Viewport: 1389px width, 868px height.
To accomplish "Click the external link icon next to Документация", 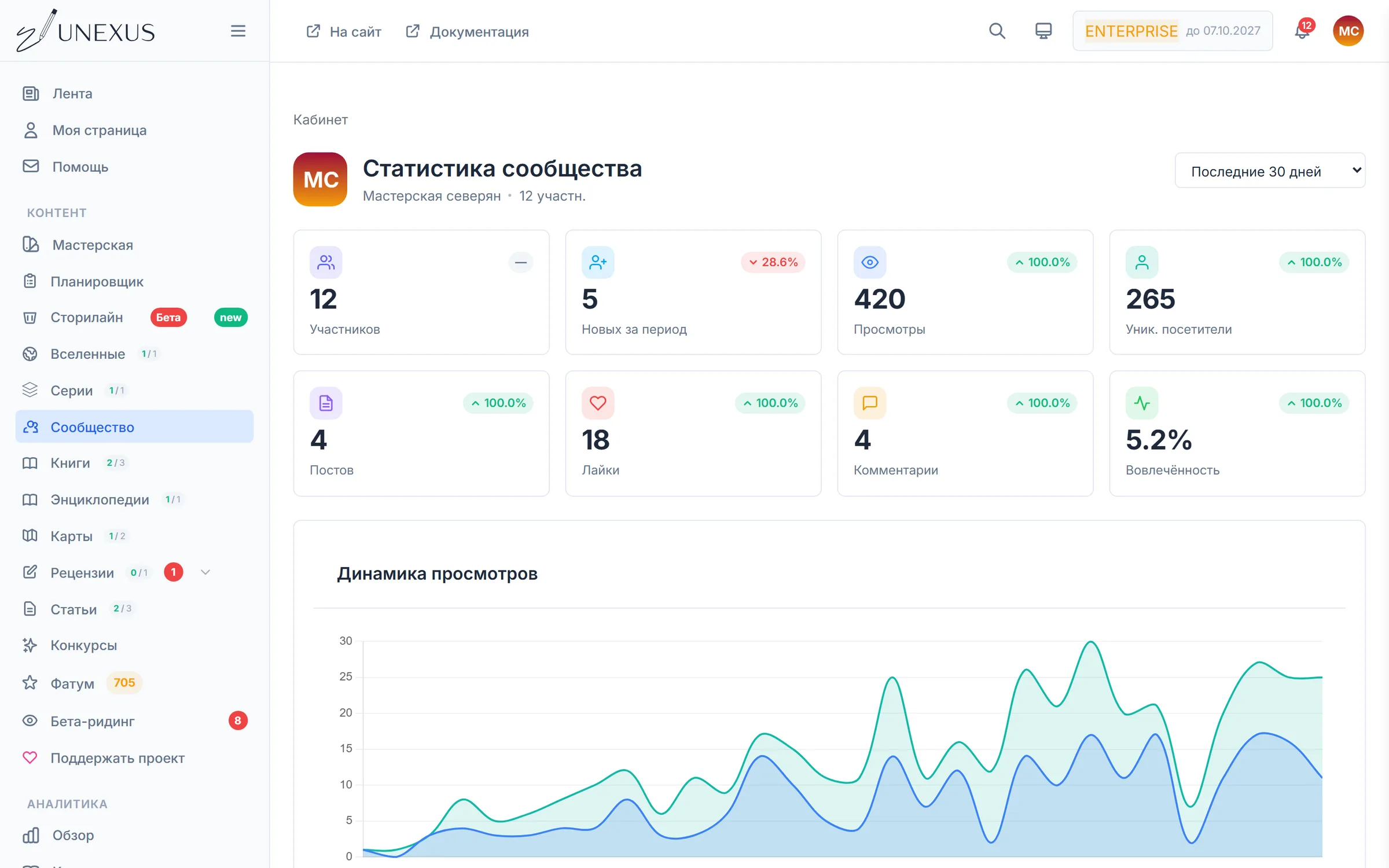I will click(413, 31).
